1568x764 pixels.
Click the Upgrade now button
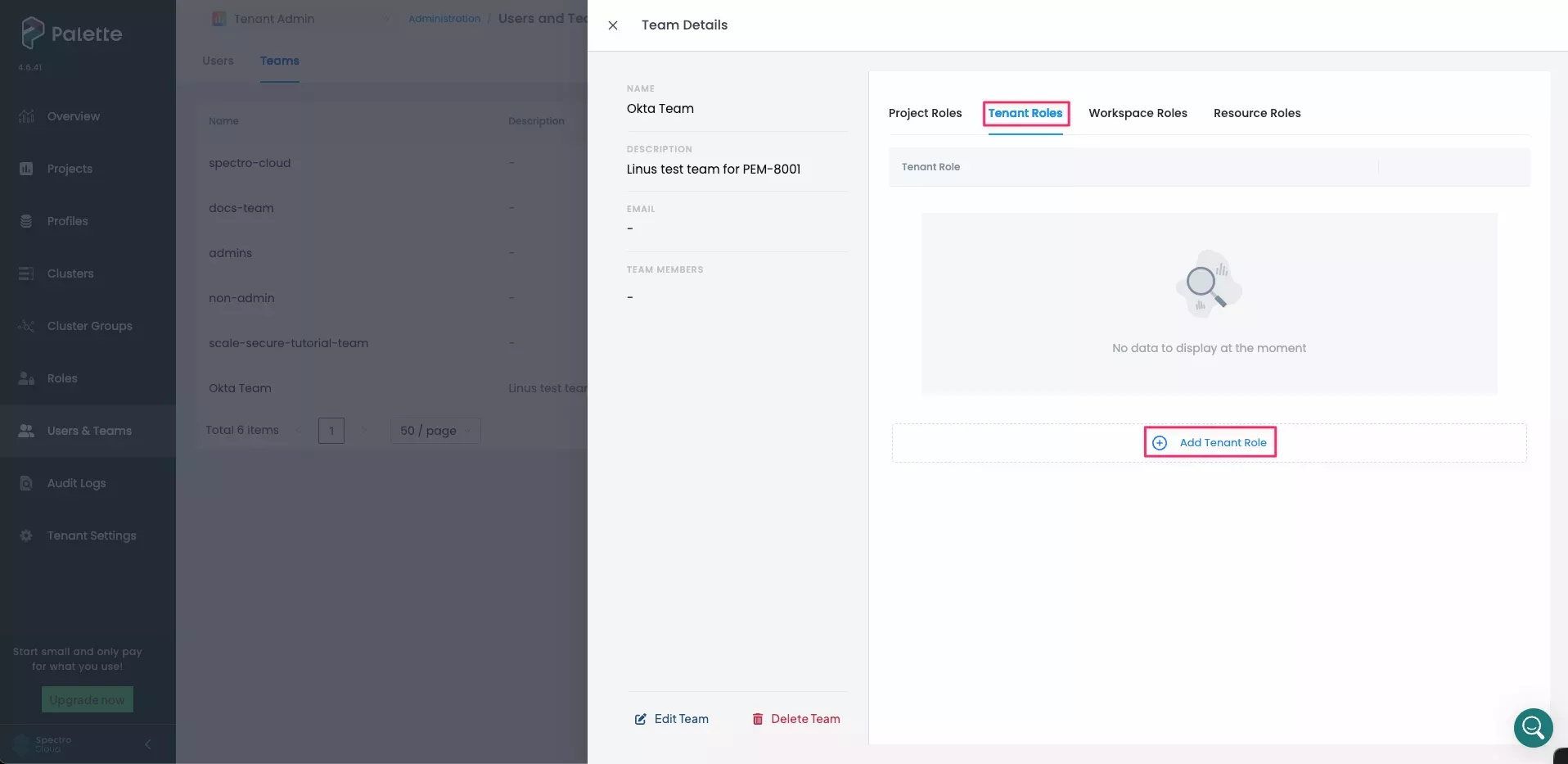88,700
